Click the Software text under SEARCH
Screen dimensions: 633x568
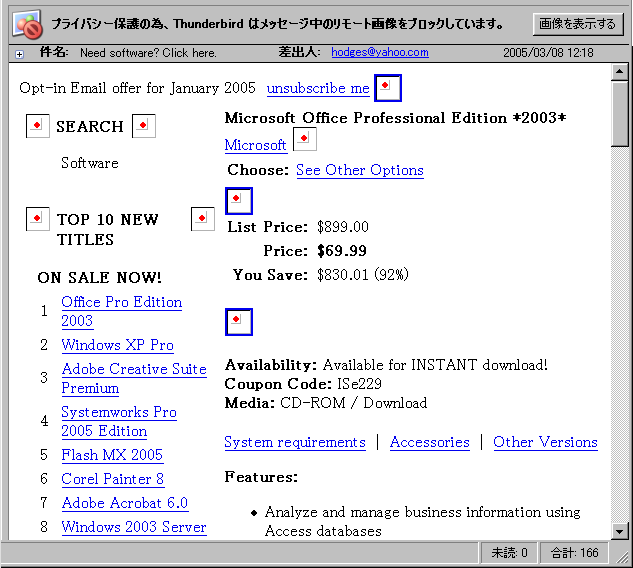tap(90, 163)
